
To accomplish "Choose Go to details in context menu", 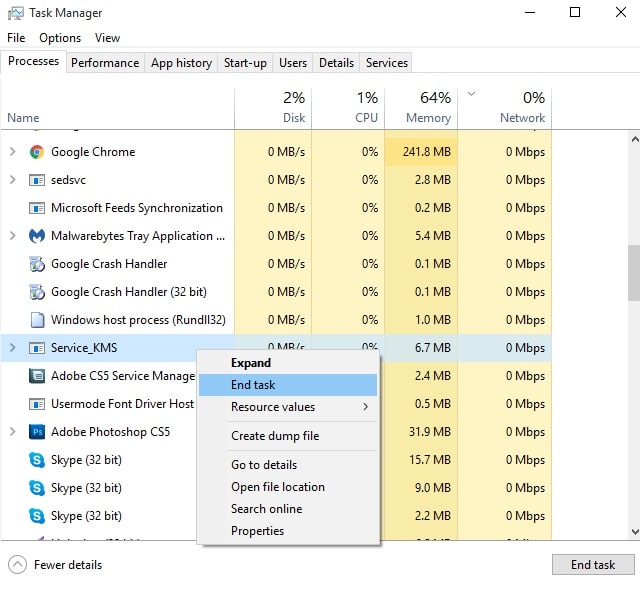I will (x=288, y=465).
